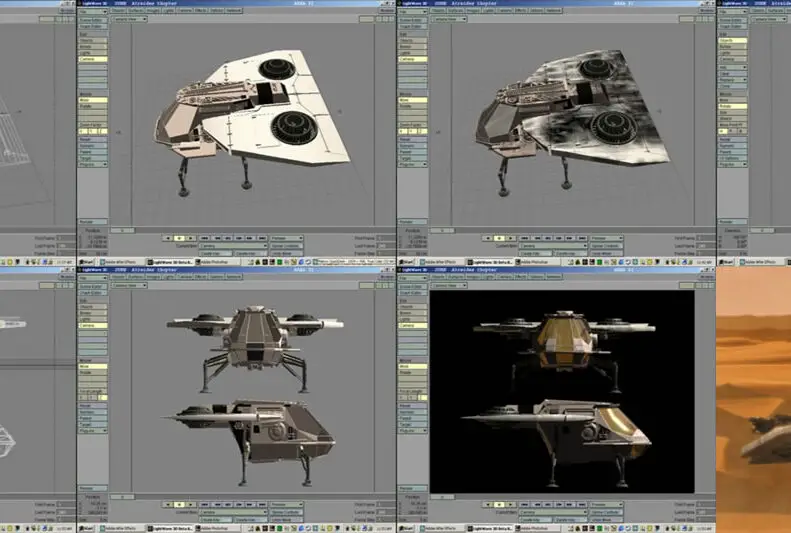The width and height of the screenshot is (791, 533).
Task: Open the Plug-ins dropdown in top-right window
Action: point(413,164)
